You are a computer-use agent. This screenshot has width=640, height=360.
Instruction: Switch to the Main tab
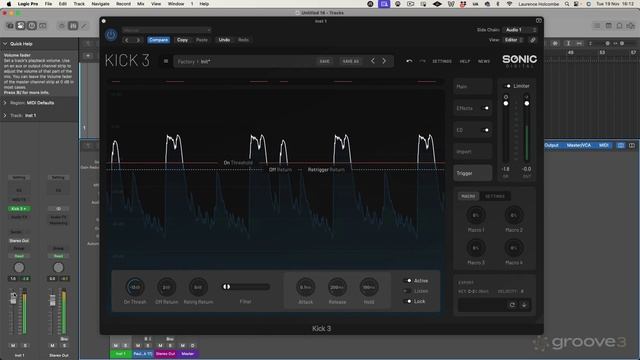(x=473, y=87)
